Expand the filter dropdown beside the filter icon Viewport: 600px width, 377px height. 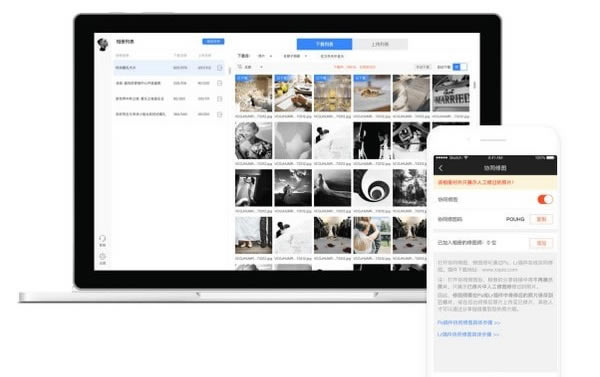point(254,67)
